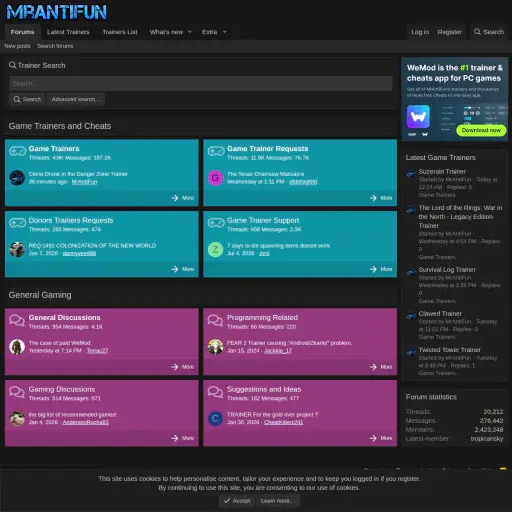Screen dimensions: 512x512
Task: Open the General Gaming category heading
Action: tap(40, 295)
